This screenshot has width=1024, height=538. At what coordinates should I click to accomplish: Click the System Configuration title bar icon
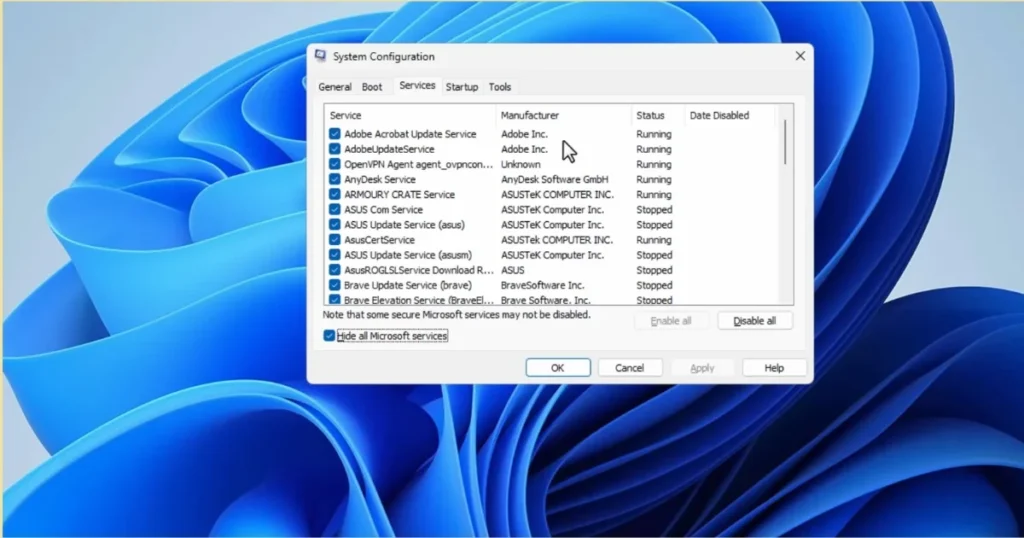click(320, 56)
